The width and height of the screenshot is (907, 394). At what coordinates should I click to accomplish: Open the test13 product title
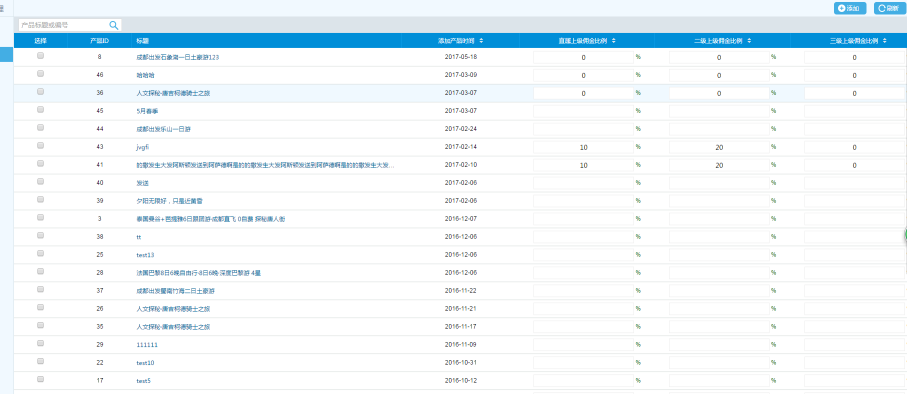(x=145, y=255)
